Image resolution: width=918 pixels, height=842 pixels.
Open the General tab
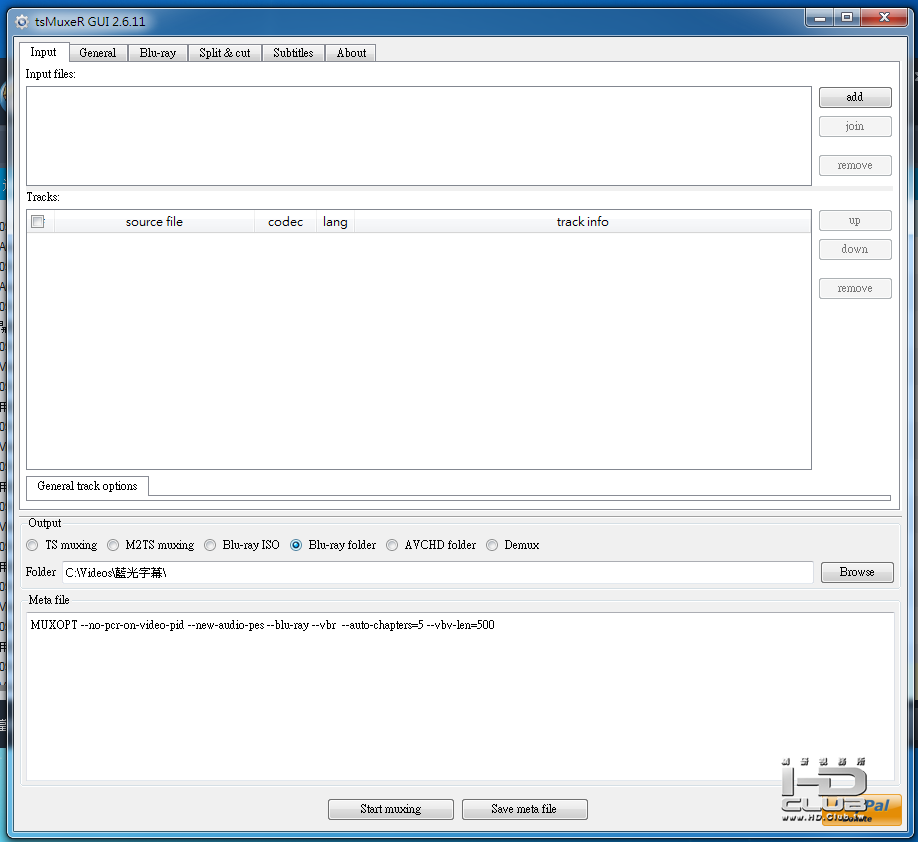(x=98, y=53)
